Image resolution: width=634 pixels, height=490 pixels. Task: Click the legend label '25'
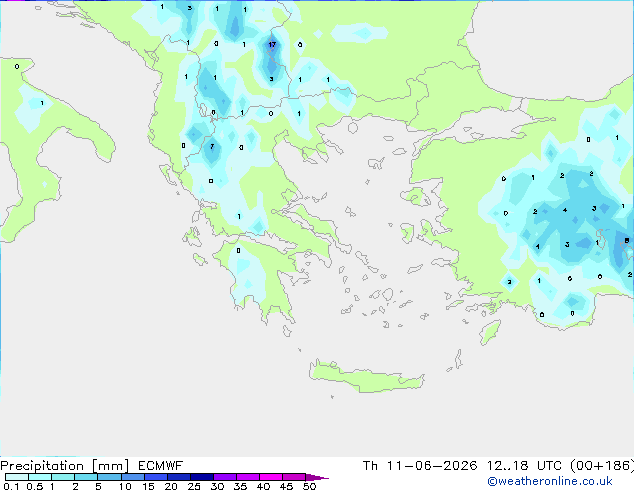pyautogui.click(x=194, y=486)
